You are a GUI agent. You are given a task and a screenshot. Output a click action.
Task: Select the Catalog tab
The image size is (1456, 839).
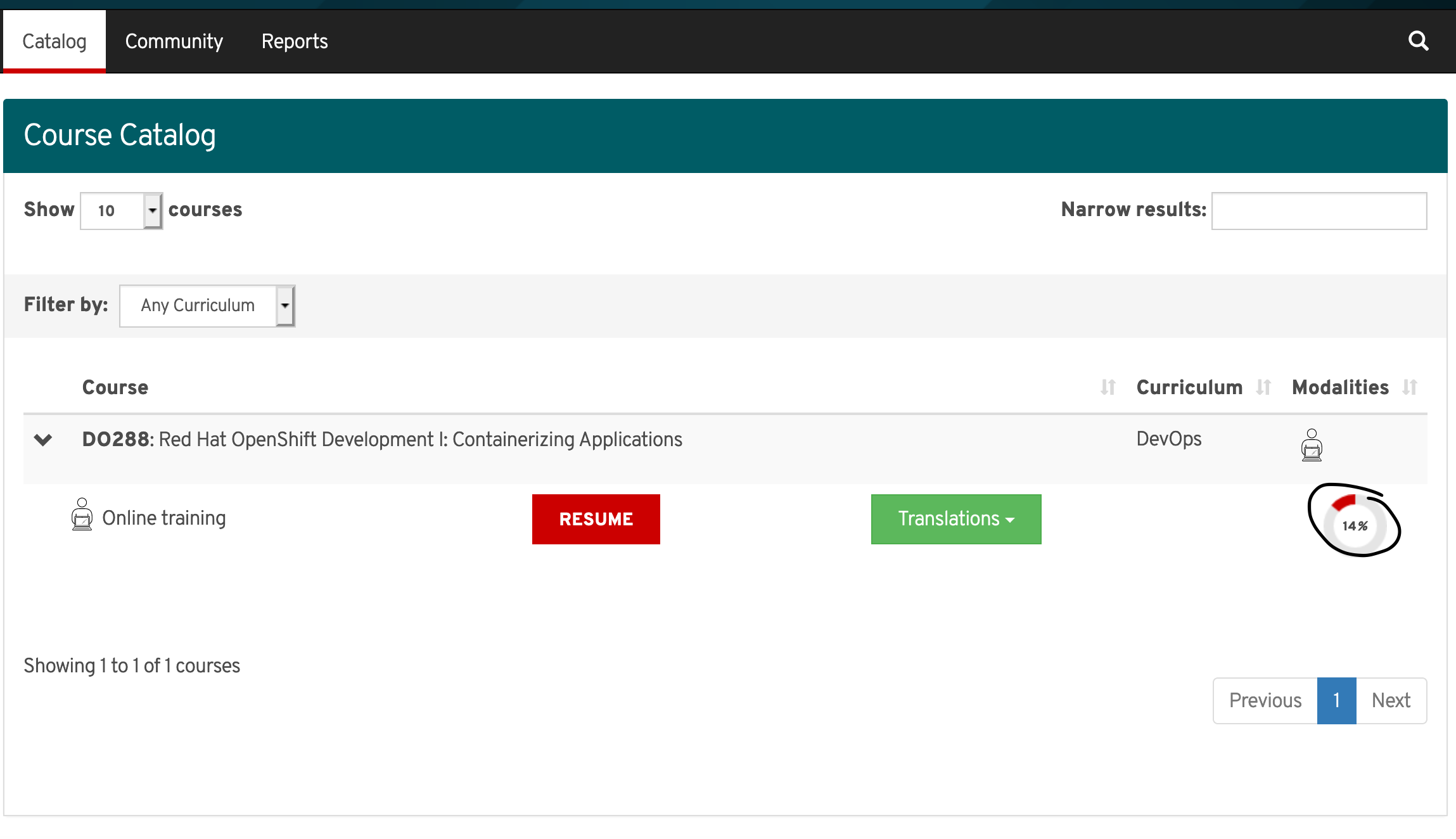(54, 42)
